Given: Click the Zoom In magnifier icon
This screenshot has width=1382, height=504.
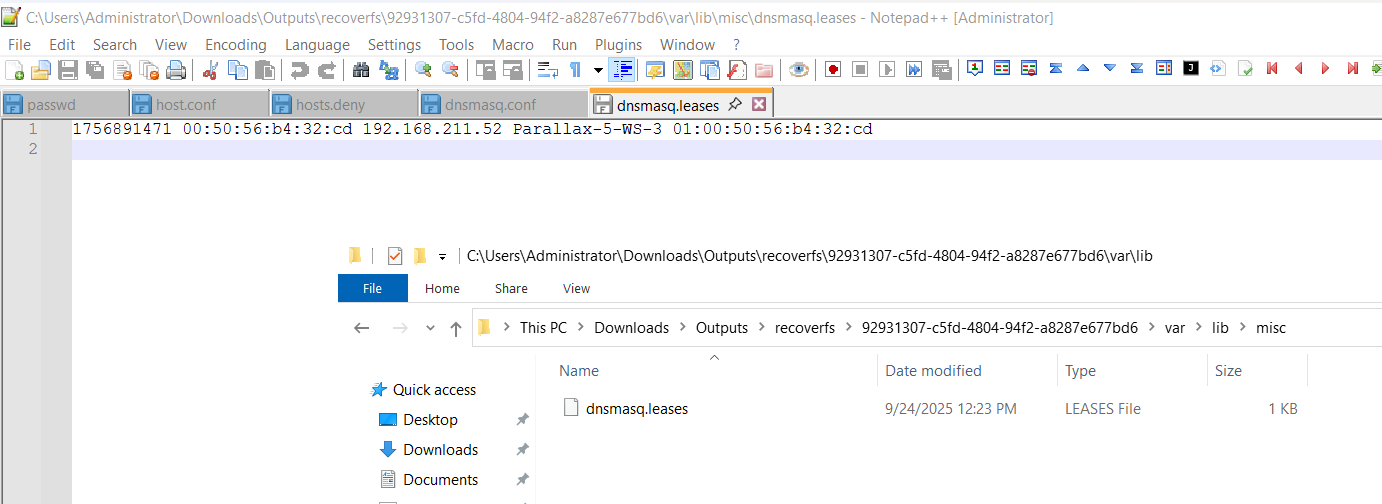Looking at the screenshot, I should [x=423, y=69].
